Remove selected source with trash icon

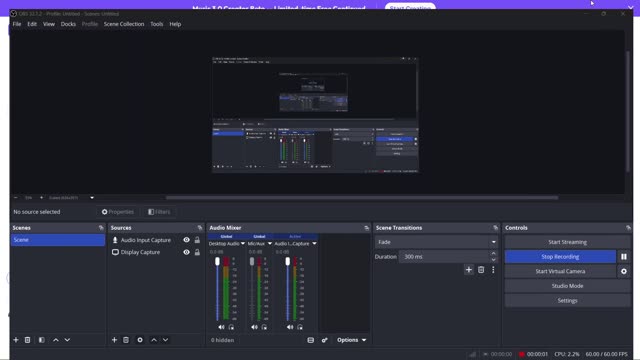coord(126,340)
